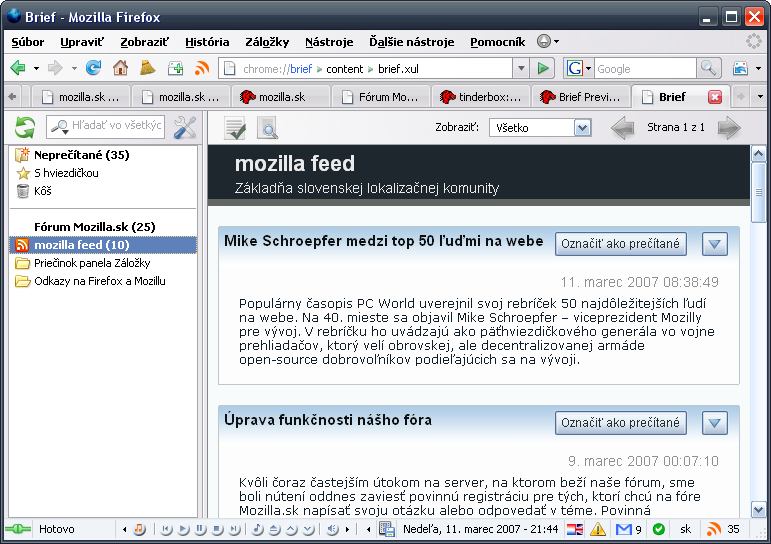Open the Zobraziť filter dropdown showing Všetko
The width and height of the screenshot is (771, 544).
point(540,128)
